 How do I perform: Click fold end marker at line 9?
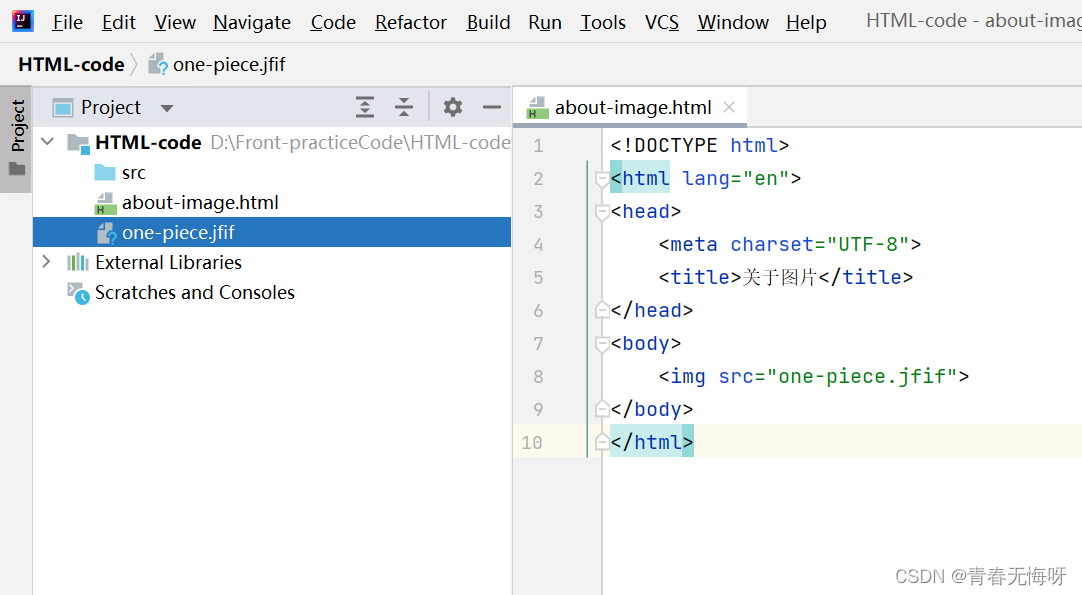click(x=602, y=409)
